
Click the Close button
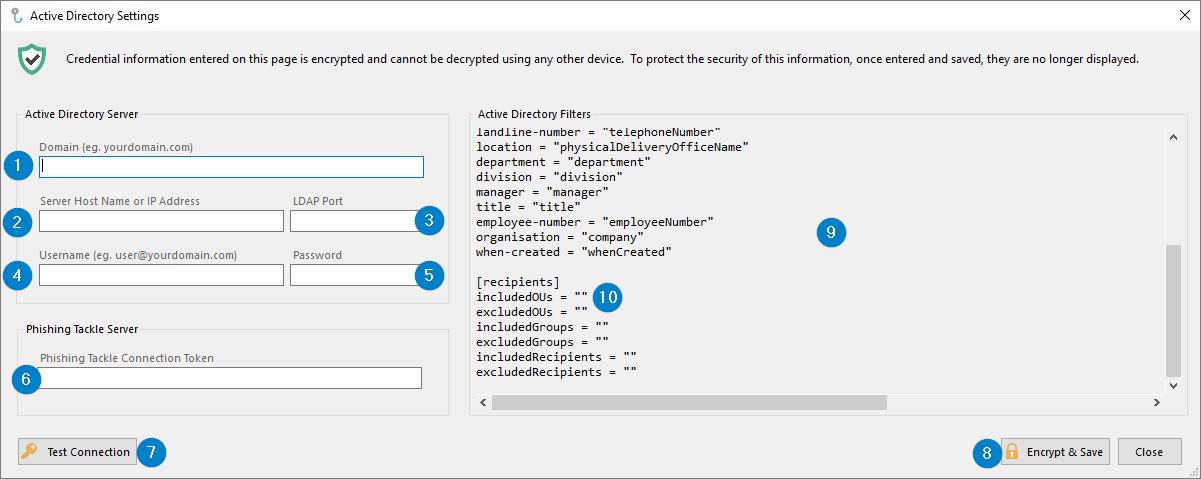point(1149,452)
